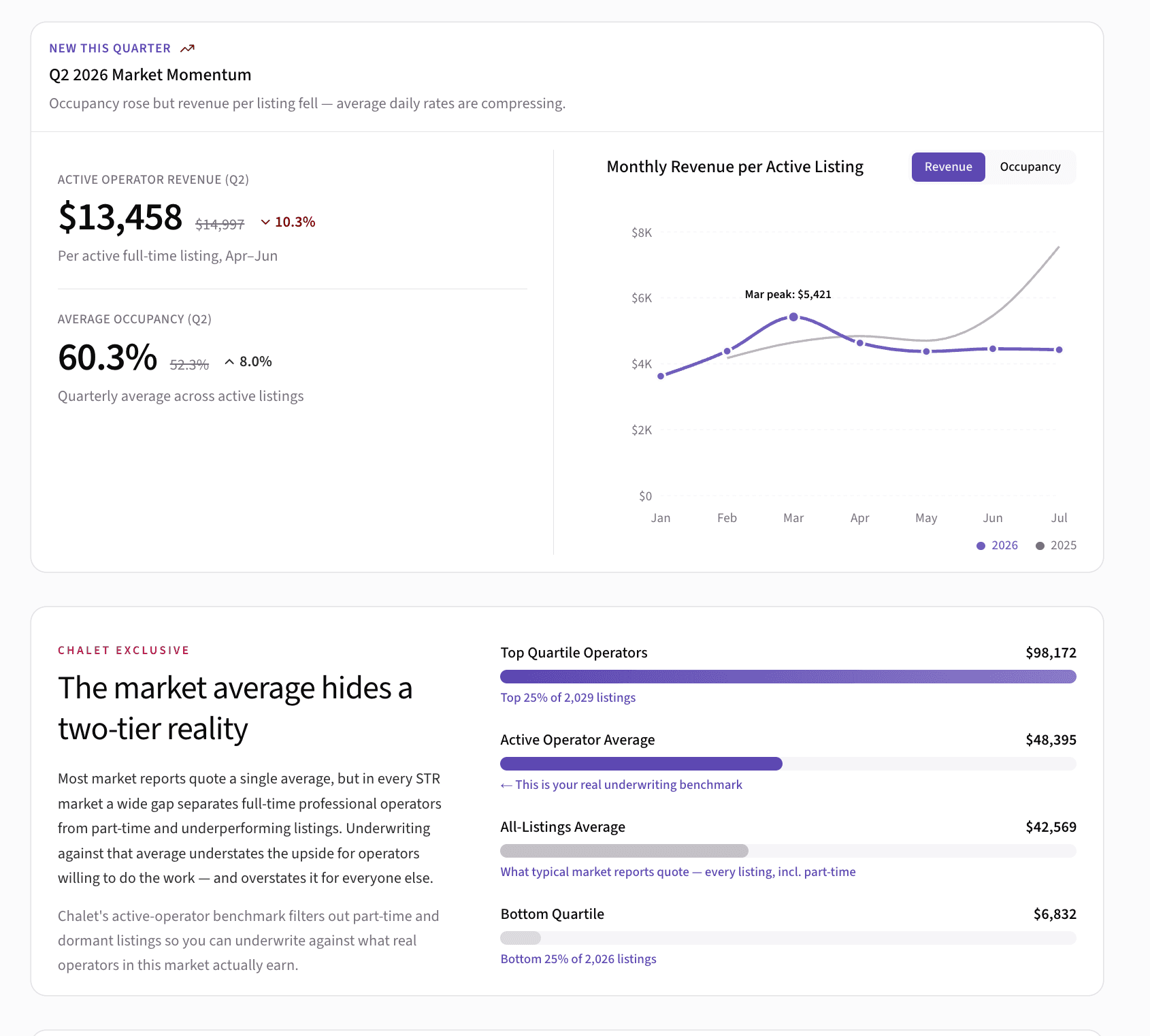Click the Top Quartile Operators progress bar

point(788,677)
